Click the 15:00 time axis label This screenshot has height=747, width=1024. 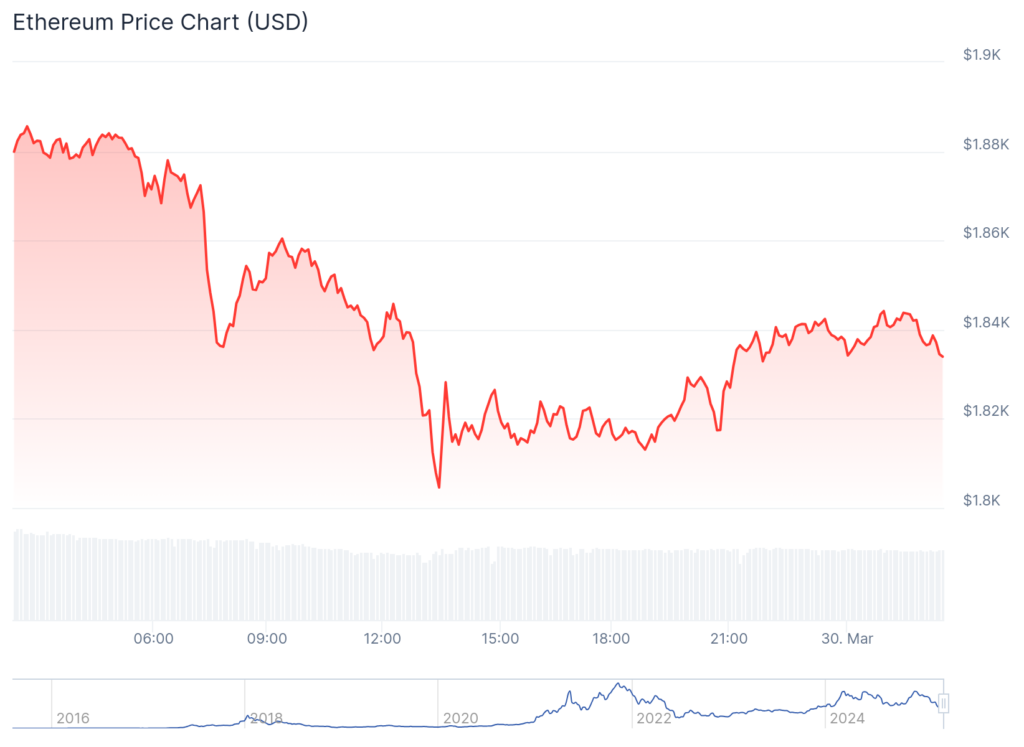(499, 639)
